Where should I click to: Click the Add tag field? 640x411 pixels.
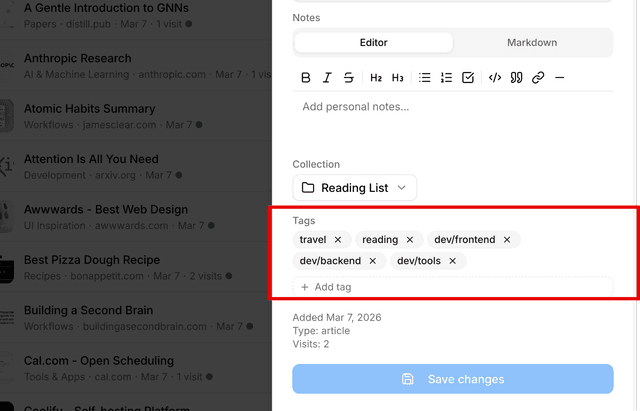pyautogui.click(x=453, y=287)
